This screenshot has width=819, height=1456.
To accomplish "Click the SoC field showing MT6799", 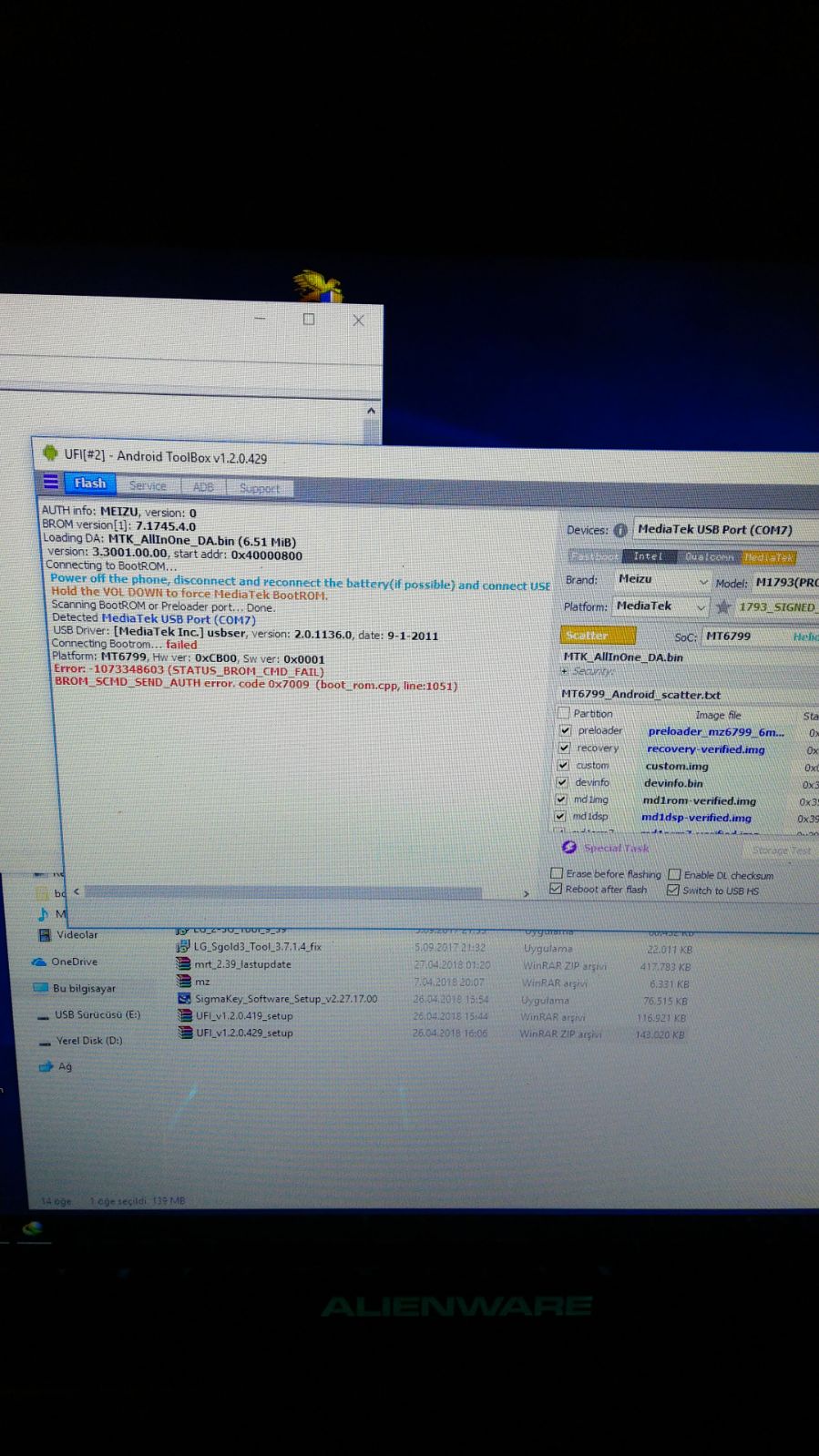I will [743, 636].
